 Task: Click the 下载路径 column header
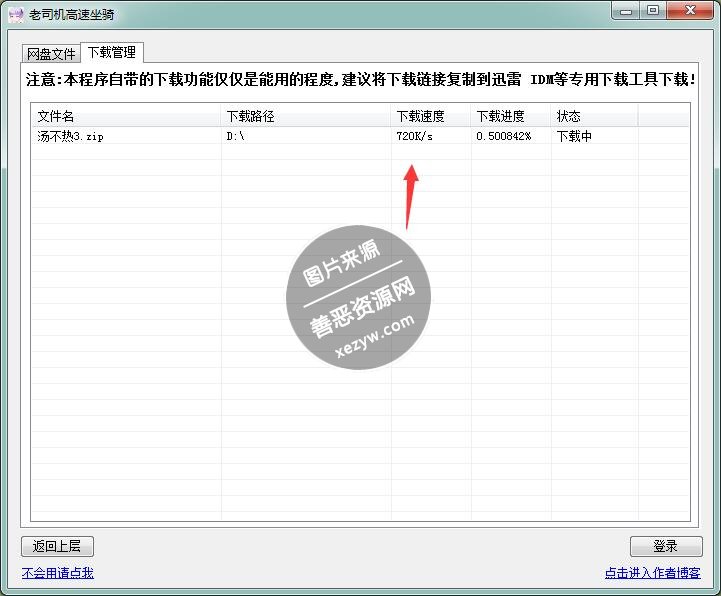coord(306,116)
